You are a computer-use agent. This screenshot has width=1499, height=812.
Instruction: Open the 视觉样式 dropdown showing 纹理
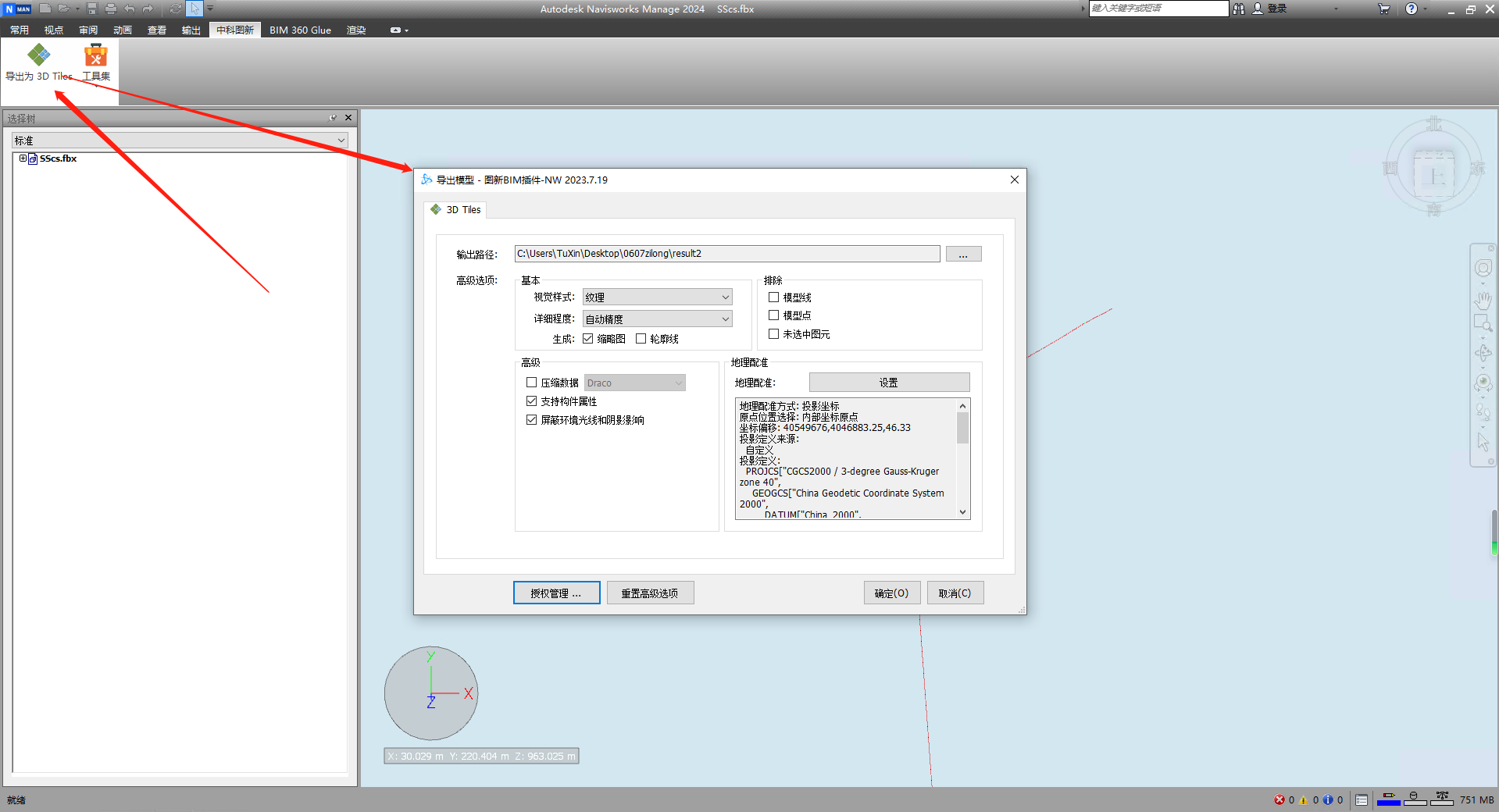[657, 297]
